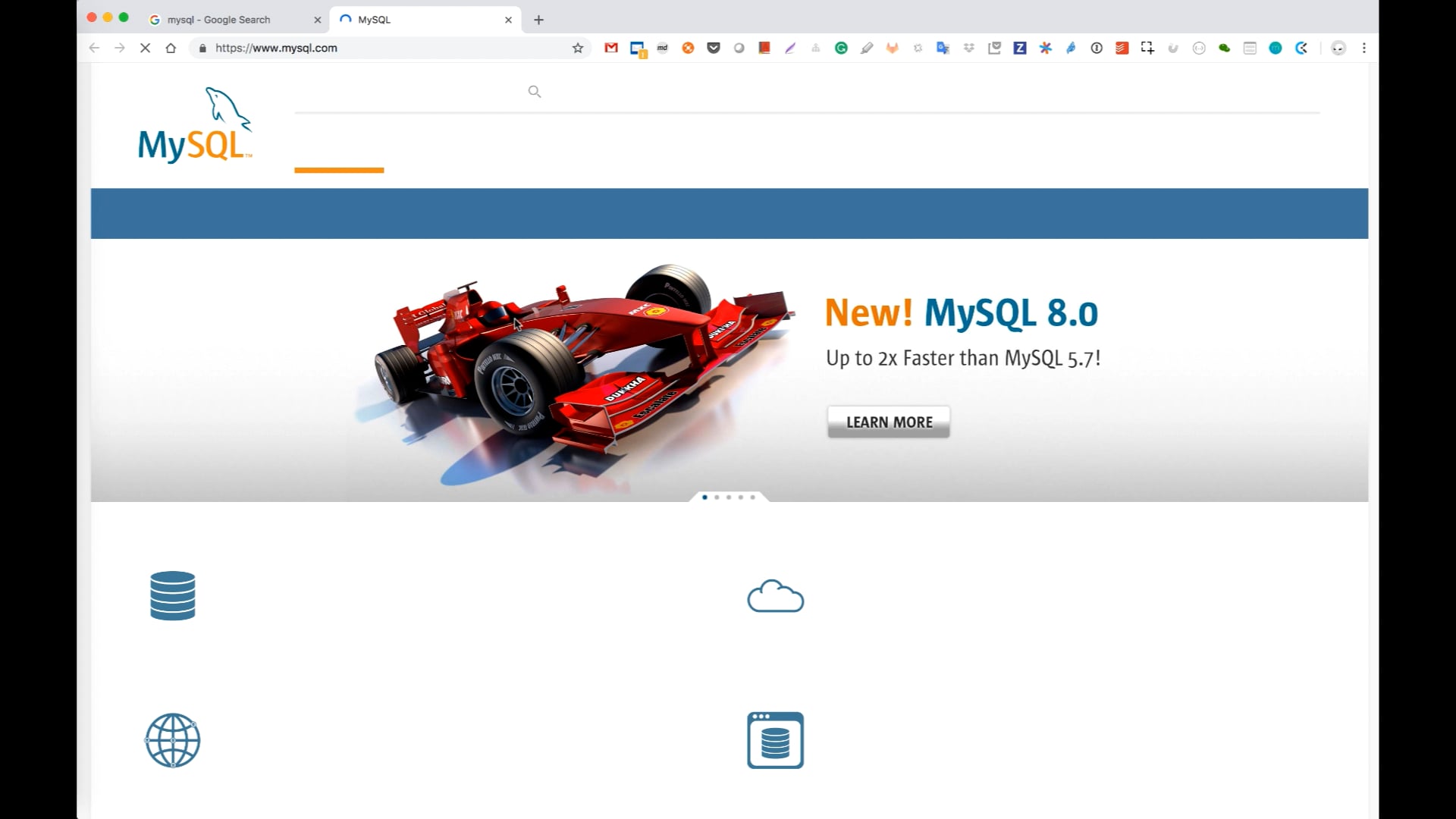Open the Google Translate extension

(x=942, y=47)
